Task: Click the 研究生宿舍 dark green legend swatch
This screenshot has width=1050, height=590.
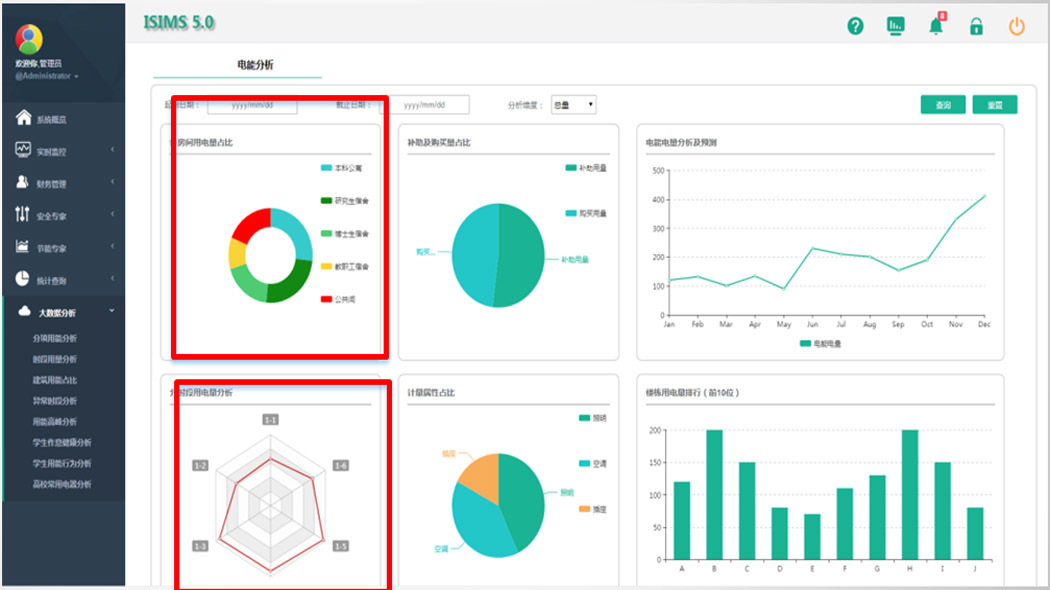Action: (x=326, y=201)
